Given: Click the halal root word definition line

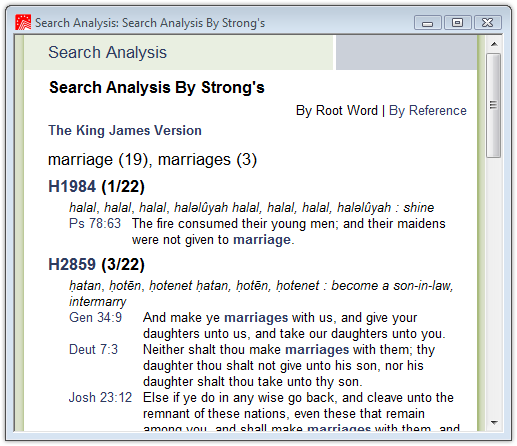Looking at the screenshot, I should [x=251, y=207].
